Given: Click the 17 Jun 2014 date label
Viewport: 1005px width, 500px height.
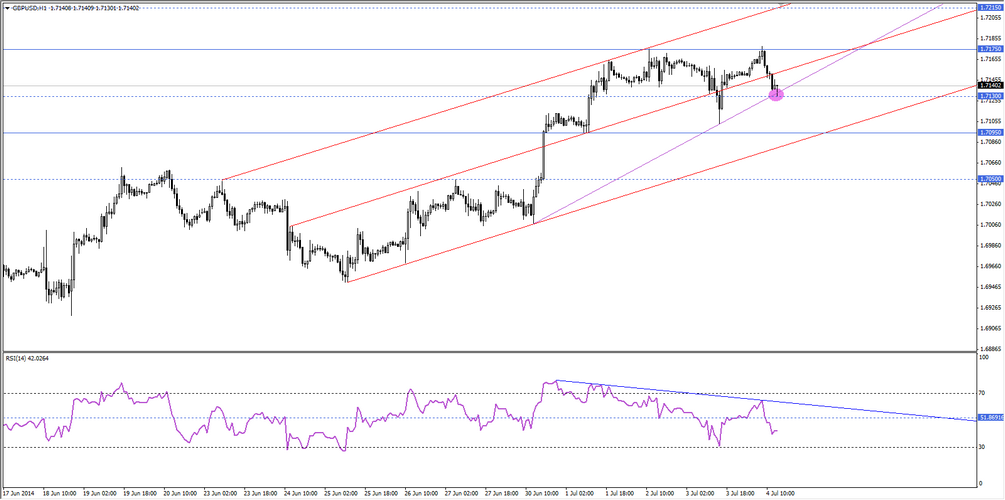Looking at the screenshot, I should [18, 494].
